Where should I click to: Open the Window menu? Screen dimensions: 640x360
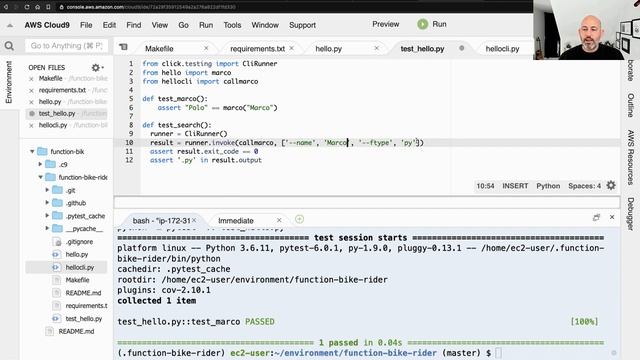[265, 25]
